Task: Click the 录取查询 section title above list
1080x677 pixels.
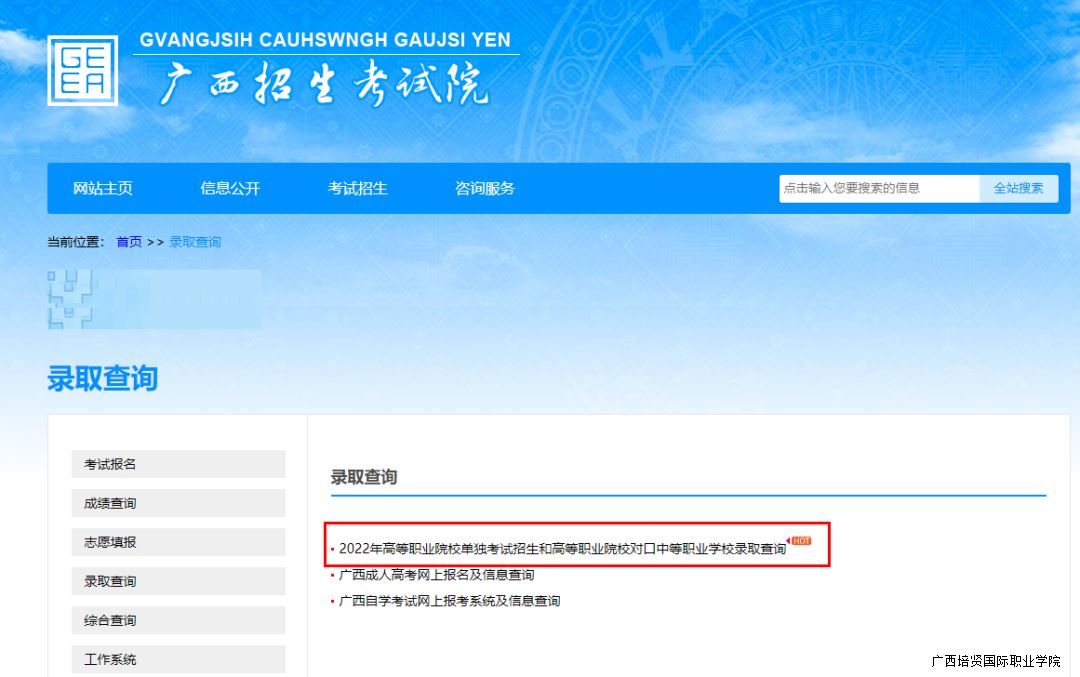Action: (x=364, y=477)
